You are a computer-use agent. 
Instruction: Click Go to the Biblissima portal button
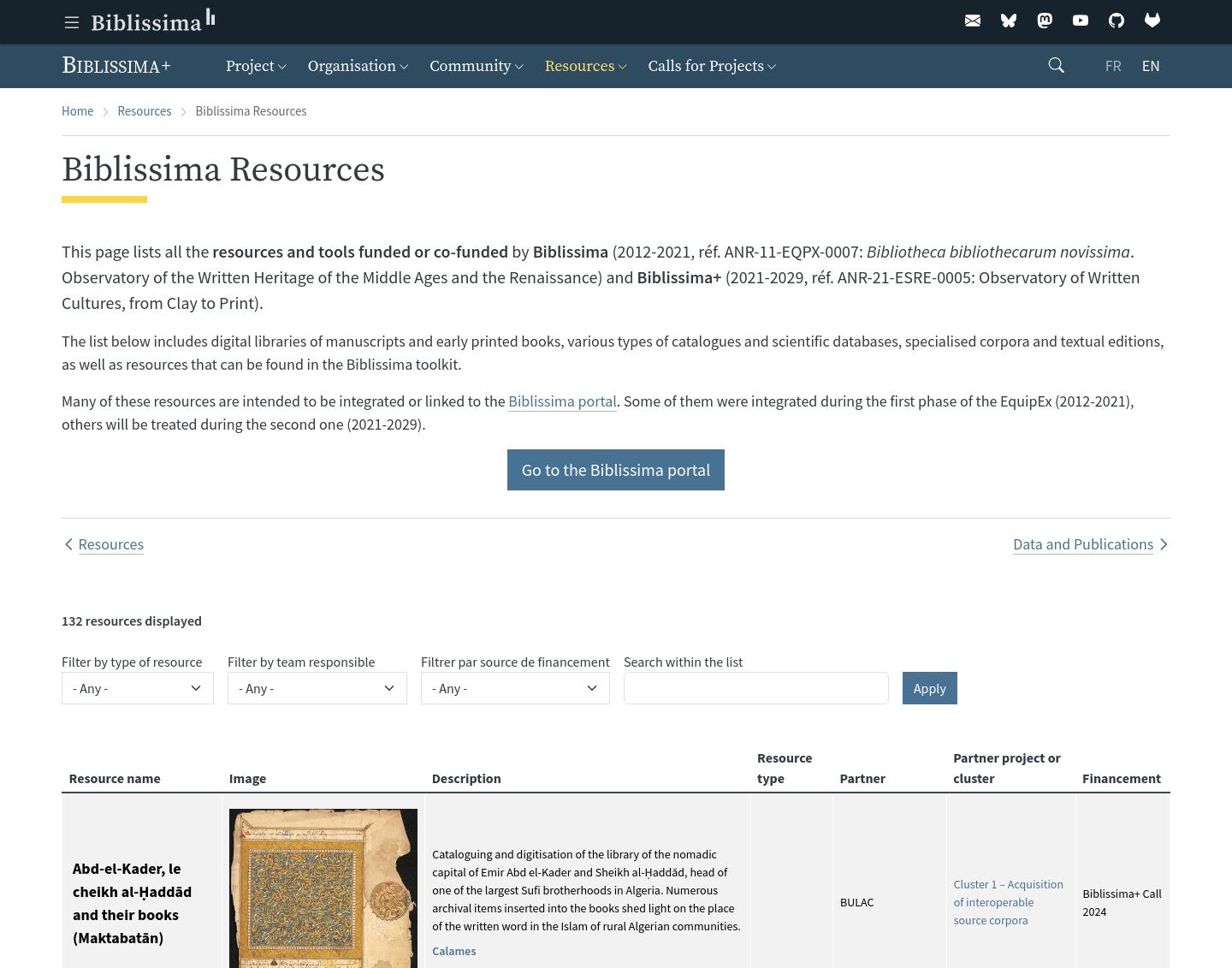pos(616,470)
